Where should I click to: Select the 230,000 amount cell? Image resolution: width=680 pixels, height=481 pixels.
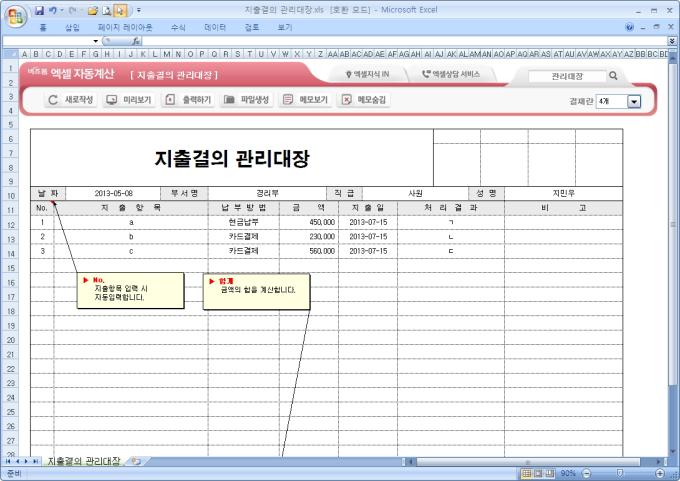(x=309, y=237)
